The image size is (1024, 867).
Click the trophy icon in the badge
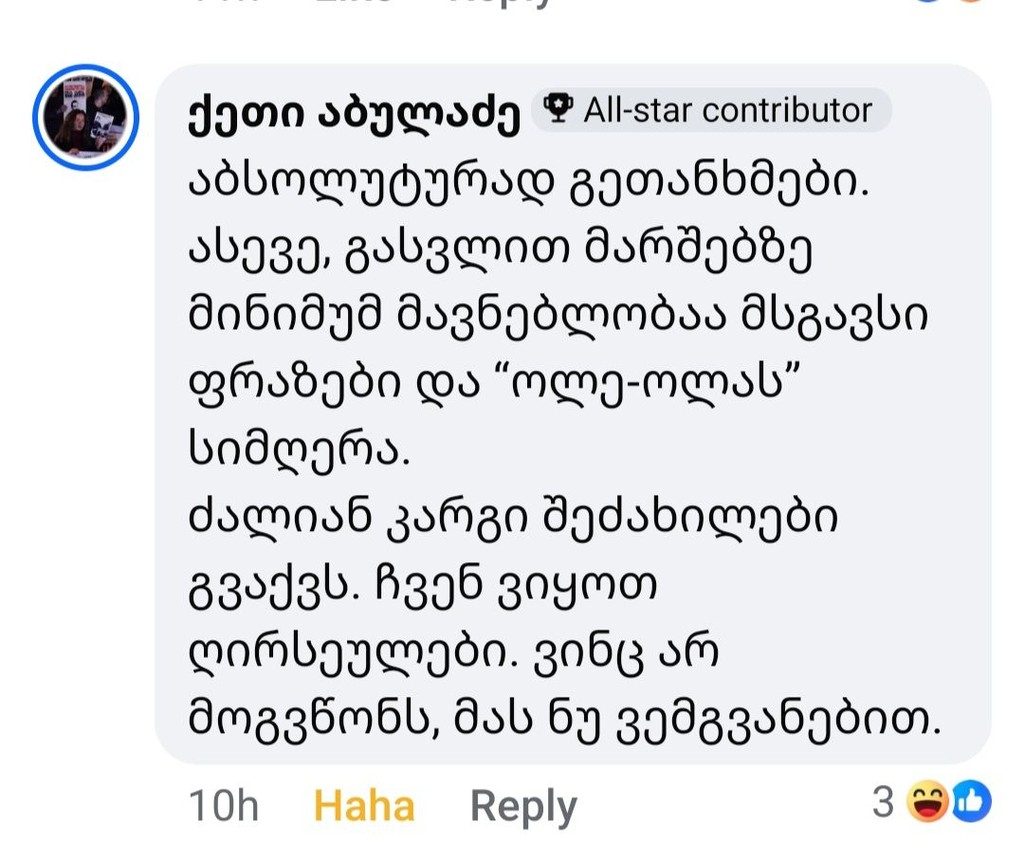tap(558, 108)
